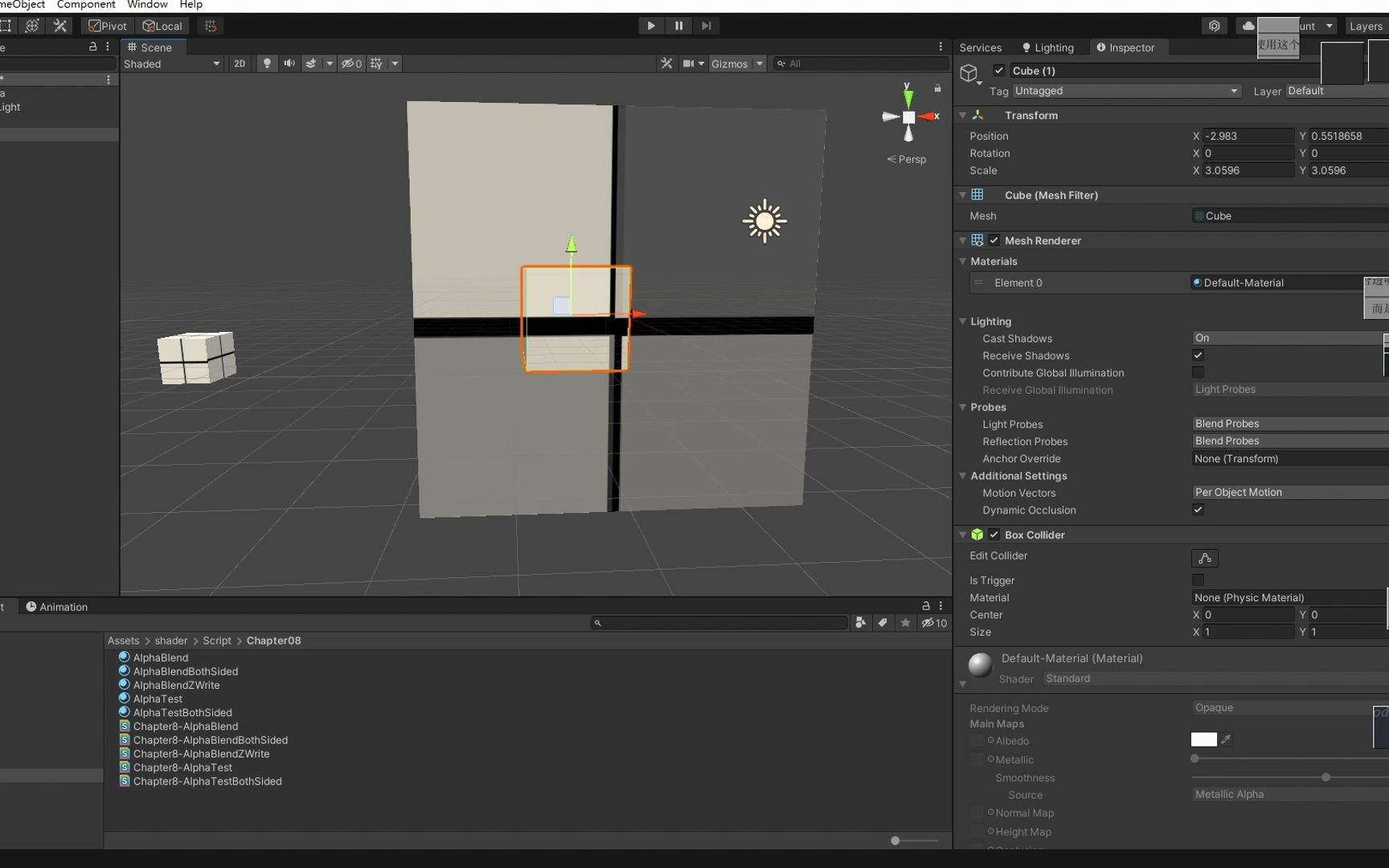Toggle scene effects icon in Scene toolbar
Screen dimensions: 1389x868
(x=310, y=63)
